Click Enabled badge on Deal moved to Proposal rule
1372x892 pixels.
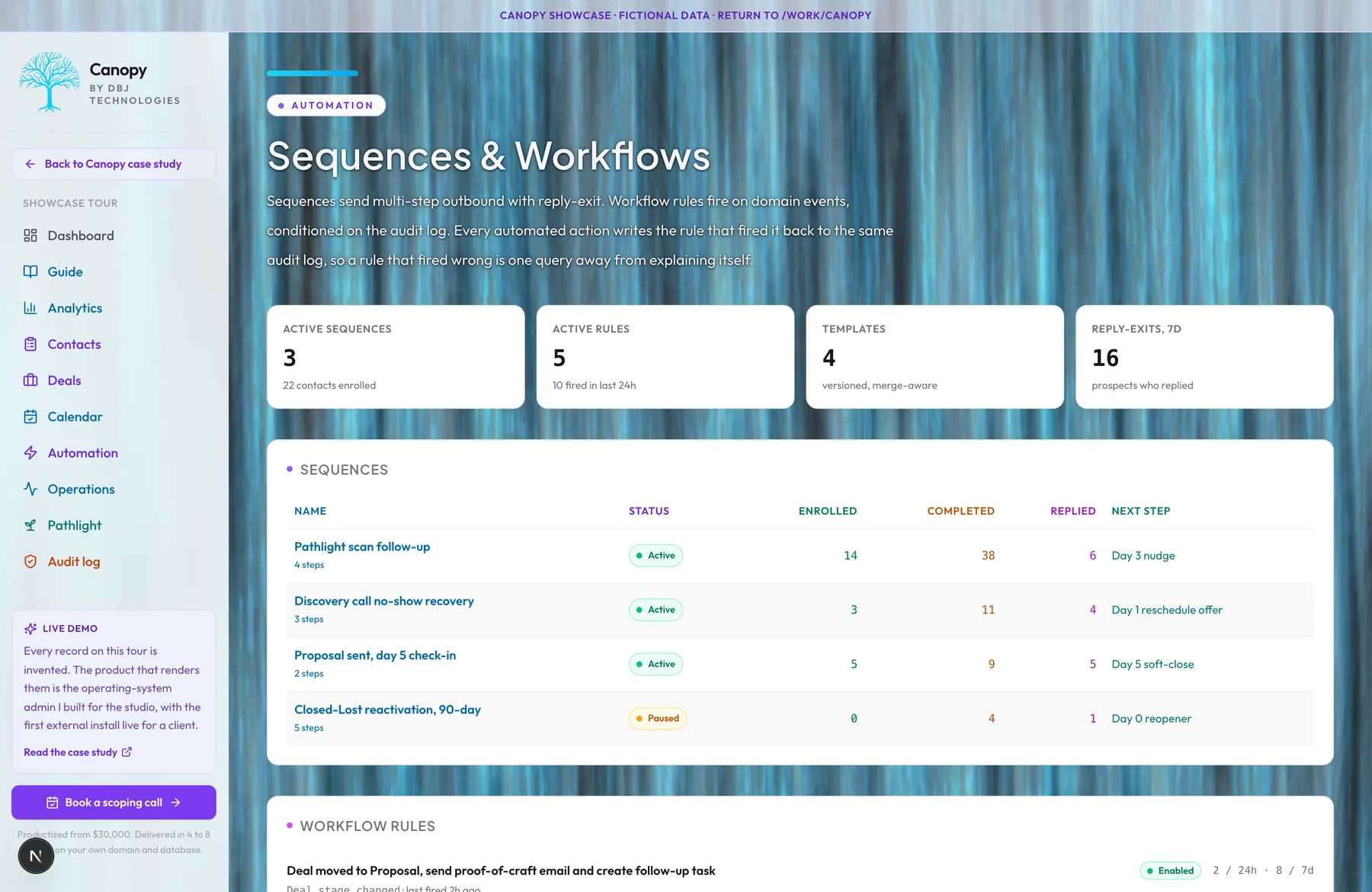pos(1170,871)
